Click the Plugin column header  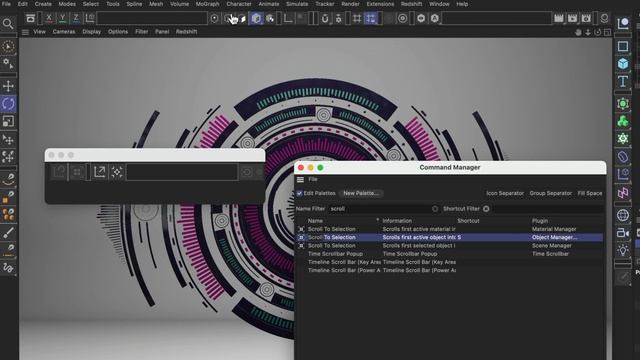(540, 221)
